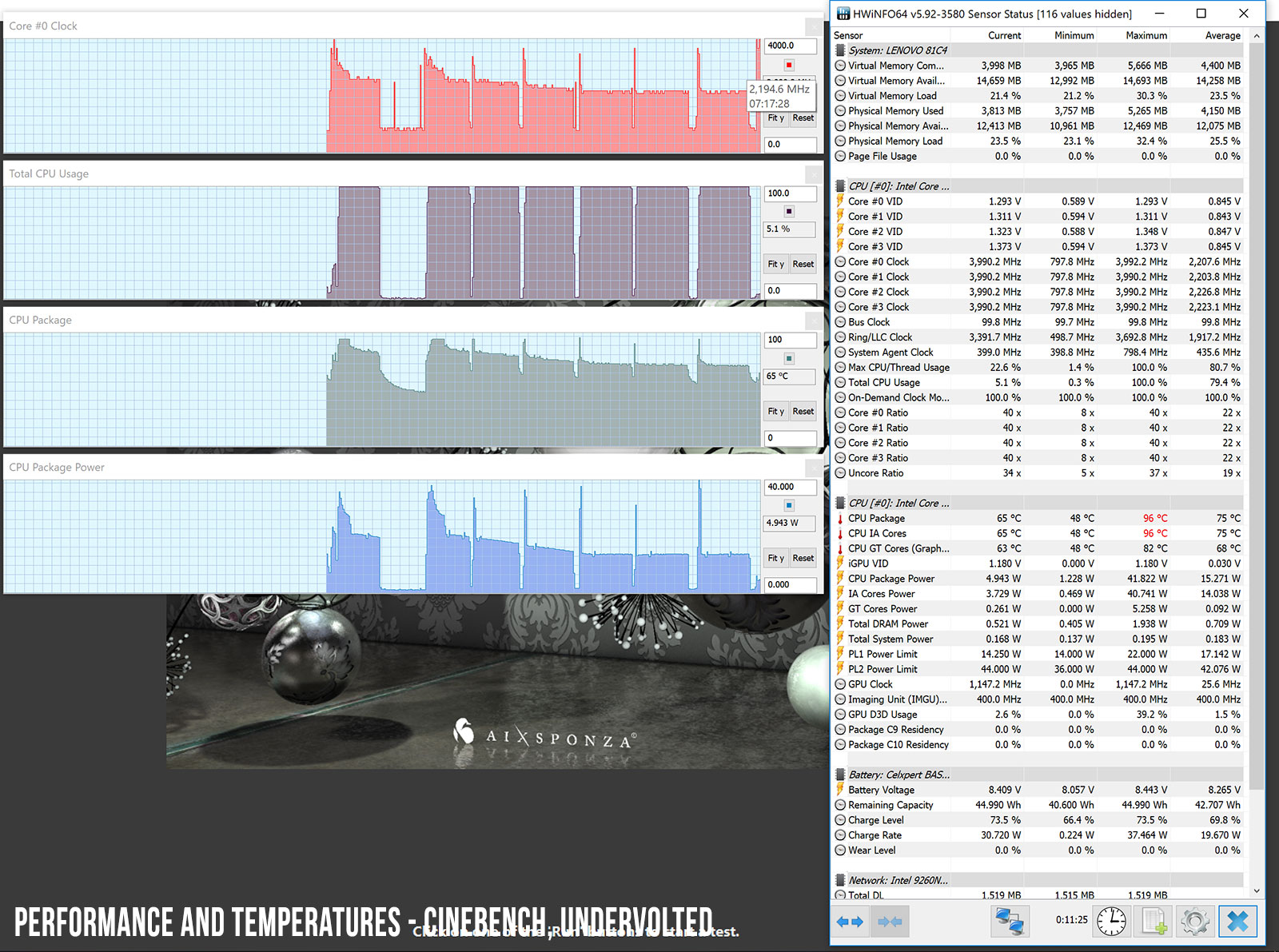The width and height of the screenshot is (1279, 952).
Task: Edit the 40.000 maximum field of CPU Package Power graph
Action: (x=790, y=487)
